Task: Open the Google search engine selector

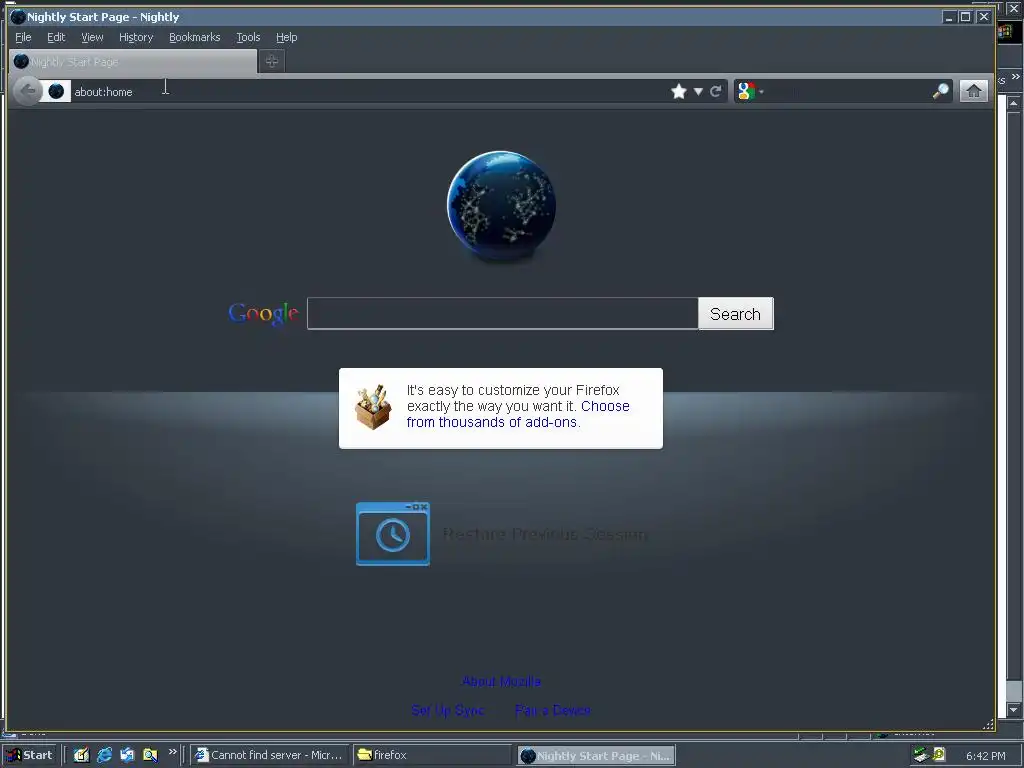Action: pyautogui.click(x=750, y=91)
